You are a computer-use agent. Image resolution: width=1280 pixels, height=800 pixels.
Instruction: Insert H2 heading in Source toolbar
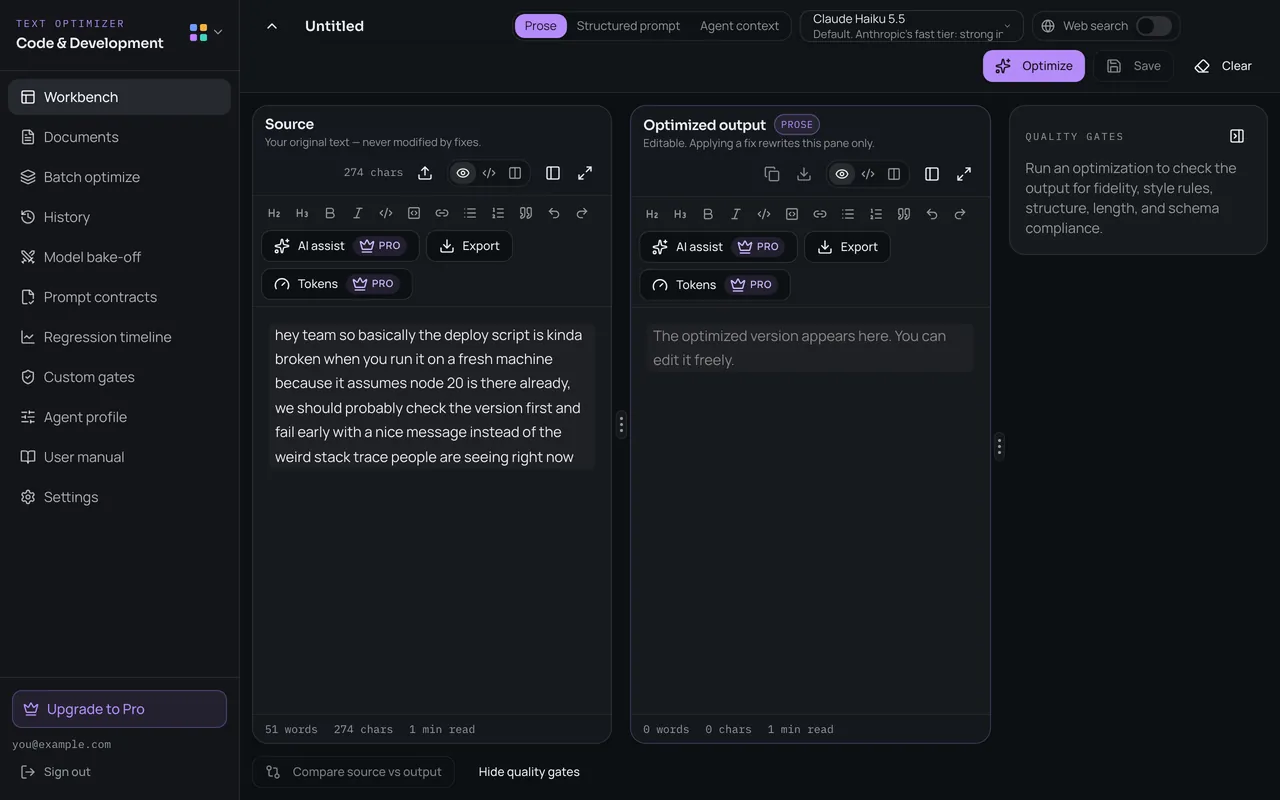[274, 213]
